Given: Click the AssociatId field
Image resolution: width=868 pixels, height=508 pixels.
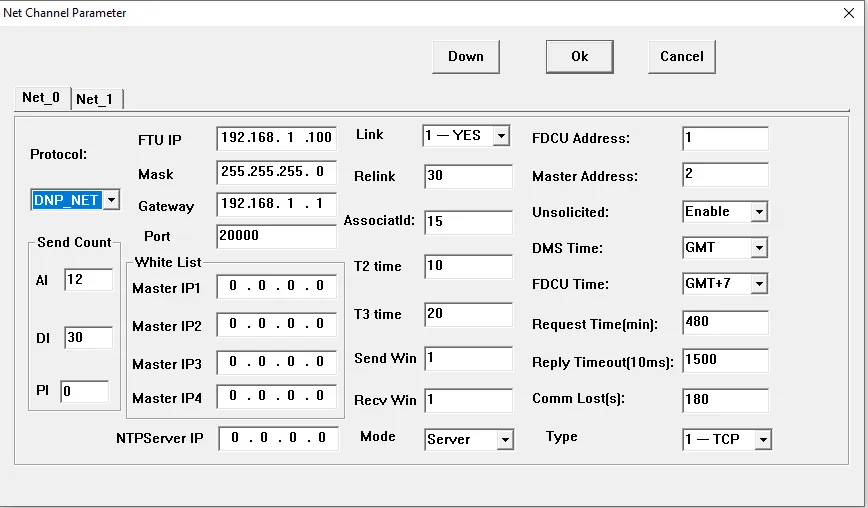Looking at the screenshot, I should tap(468, 222).
